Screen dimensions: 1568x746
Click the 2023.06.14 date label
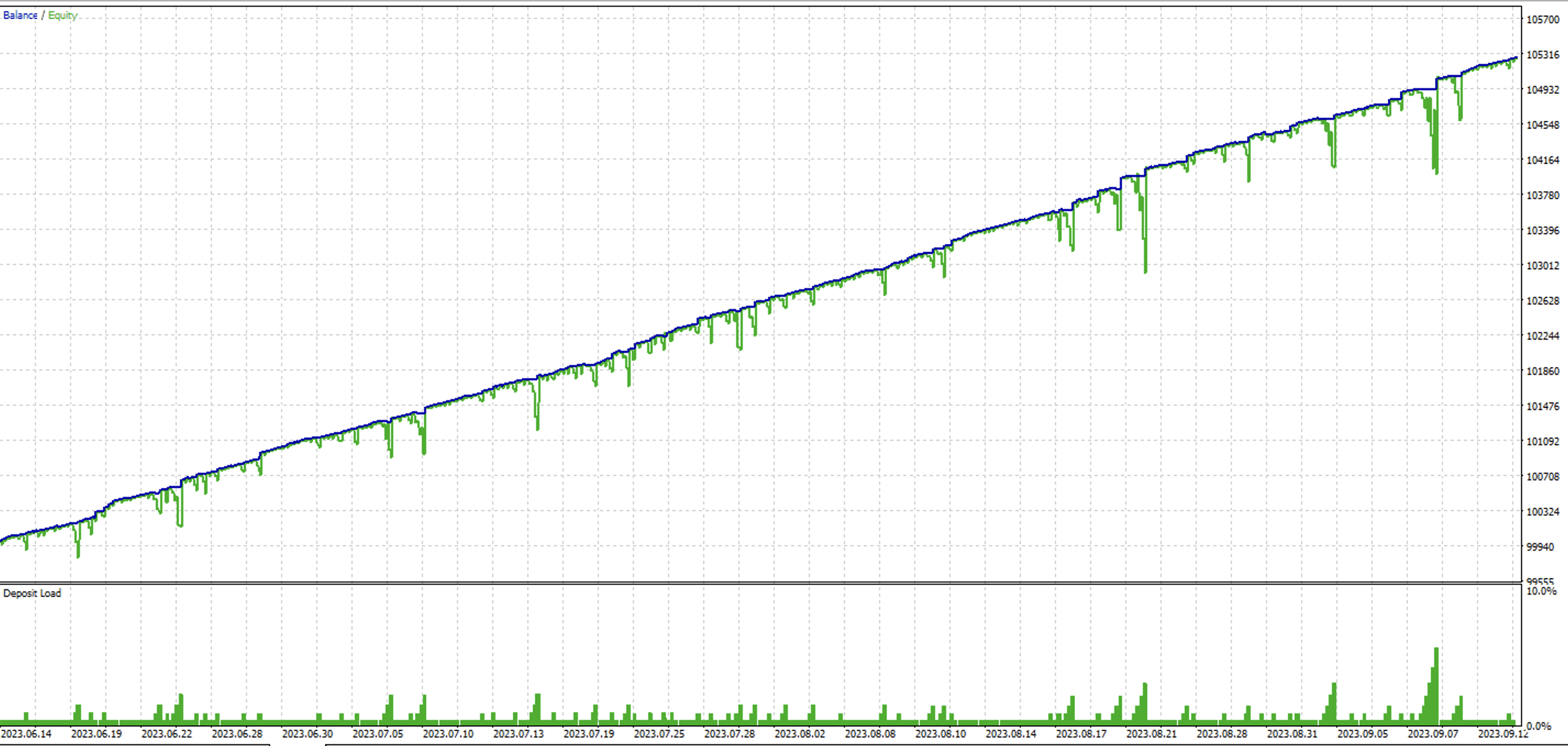pos(26,734)
